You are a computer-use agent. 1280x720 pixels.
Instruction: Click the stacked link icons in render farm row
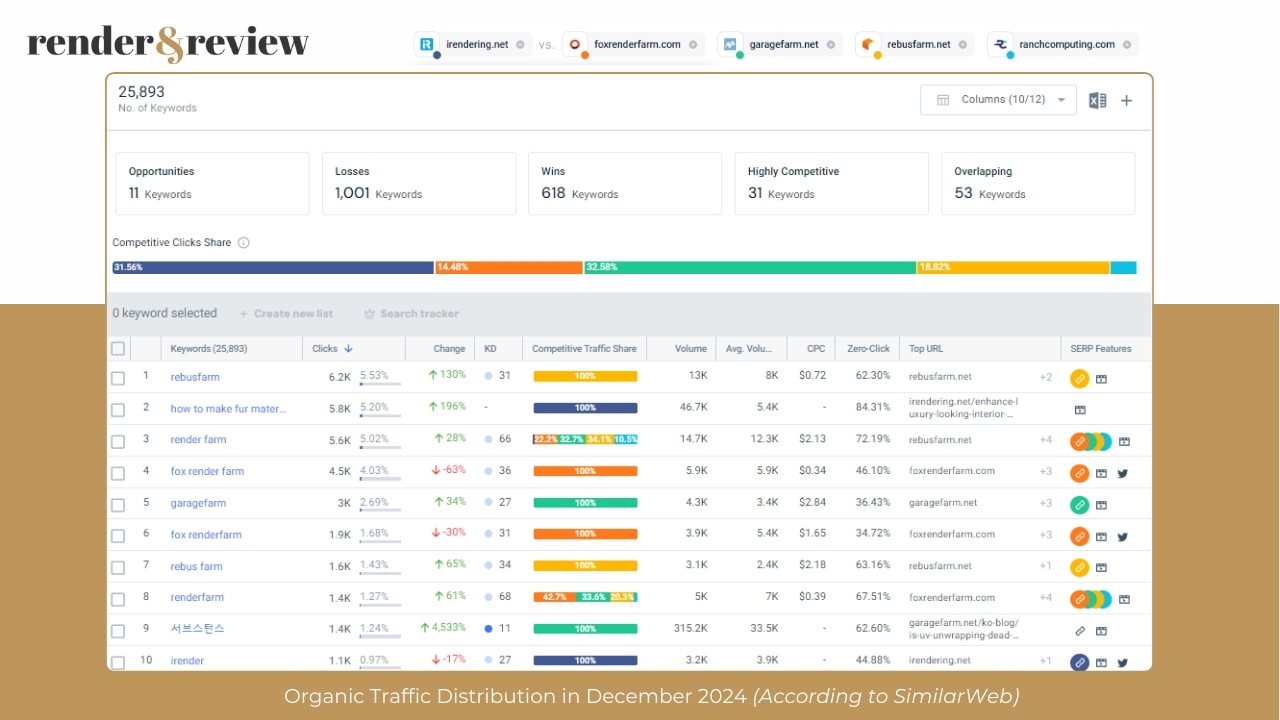point(1091,441)
